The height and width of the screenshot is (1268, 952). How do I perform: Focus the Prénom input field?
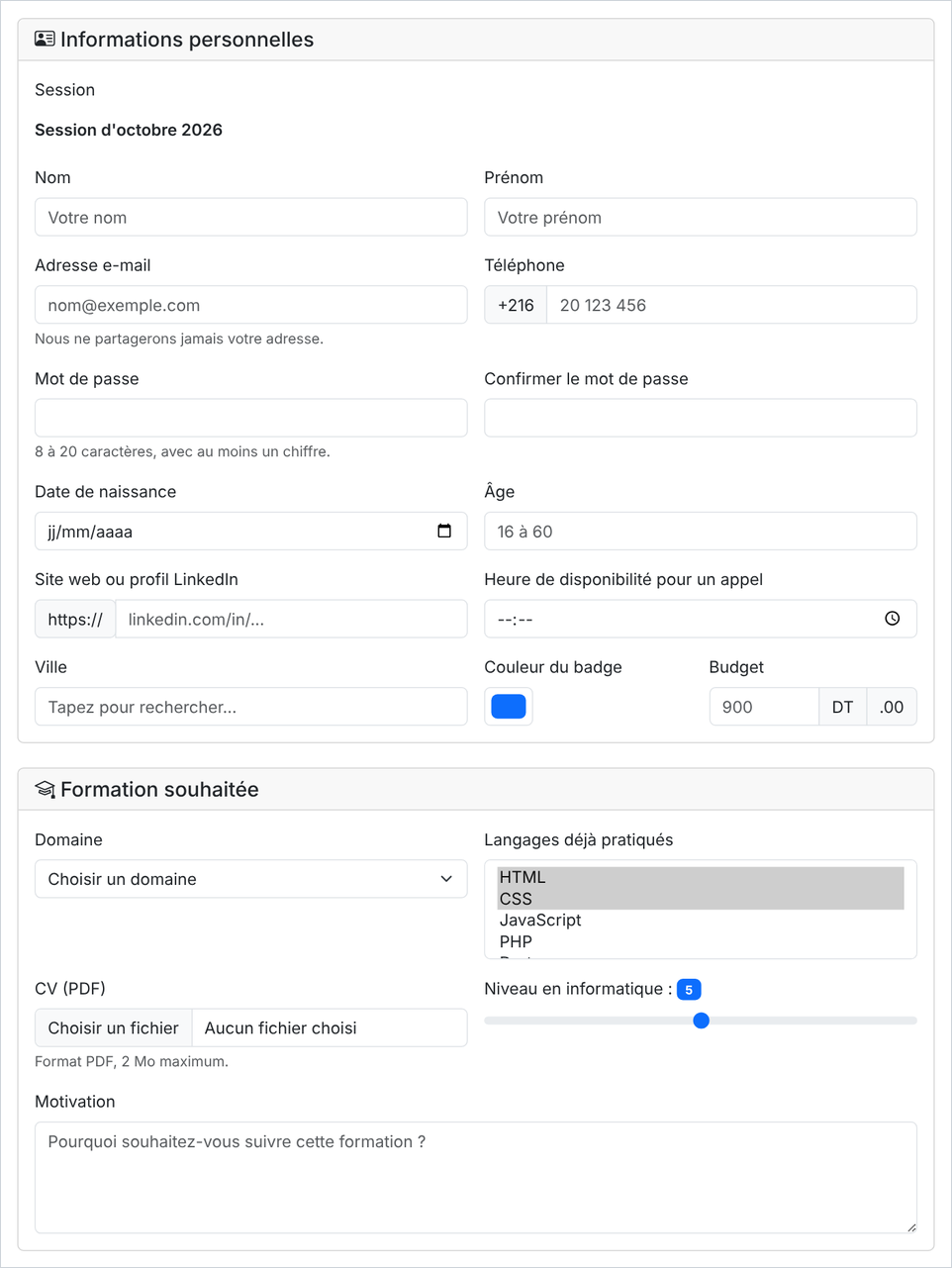(x=701, y=218)
